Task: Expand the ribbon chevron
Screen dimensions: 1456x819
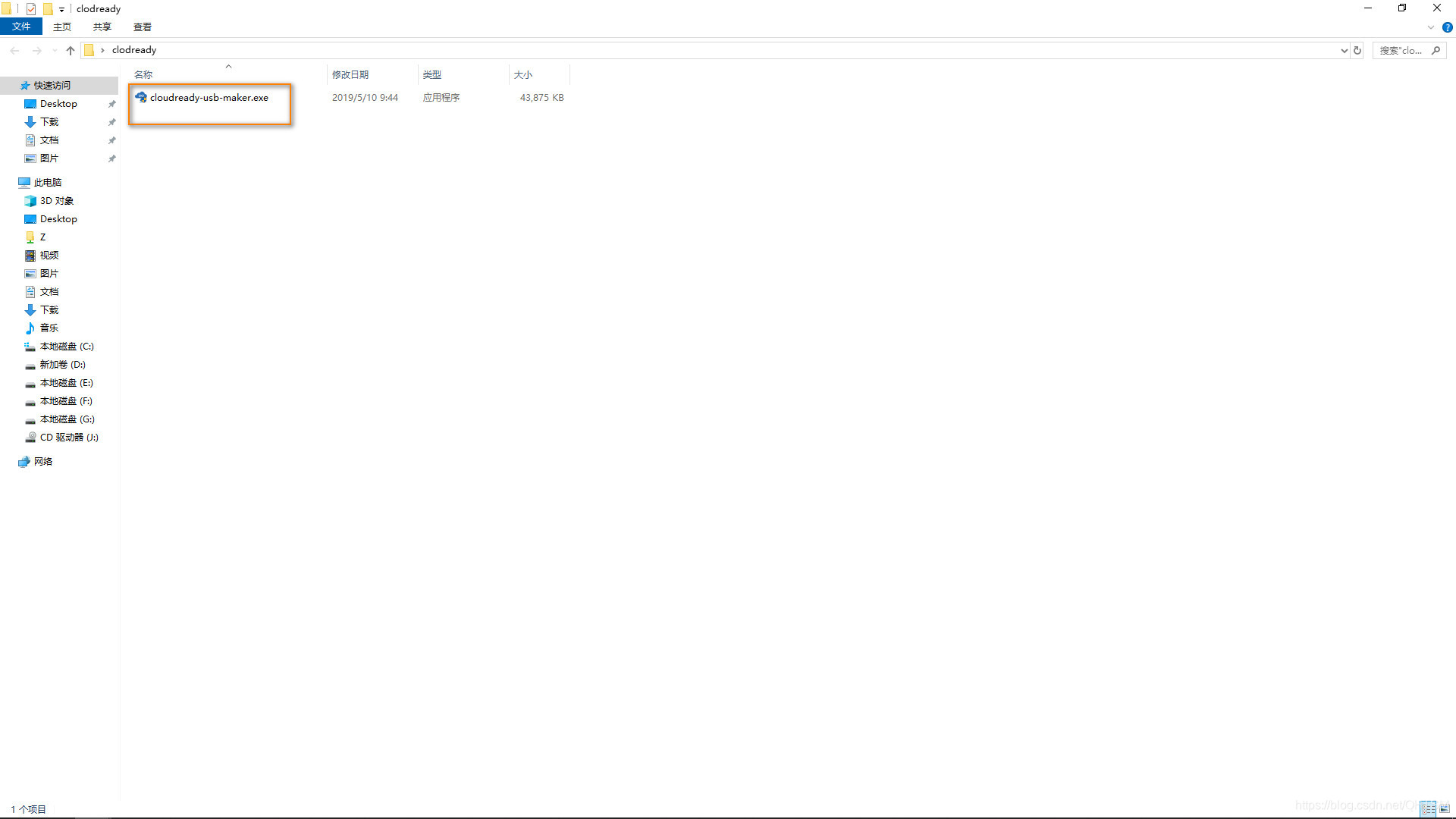Action: click(1430, 27)
